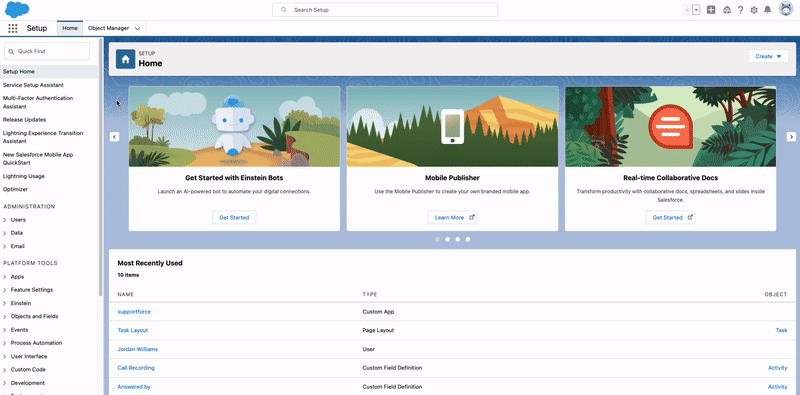This screenshot has height=395, width=800.
Task: Go to next carousel slide arrow
Action: pos(791,137)
